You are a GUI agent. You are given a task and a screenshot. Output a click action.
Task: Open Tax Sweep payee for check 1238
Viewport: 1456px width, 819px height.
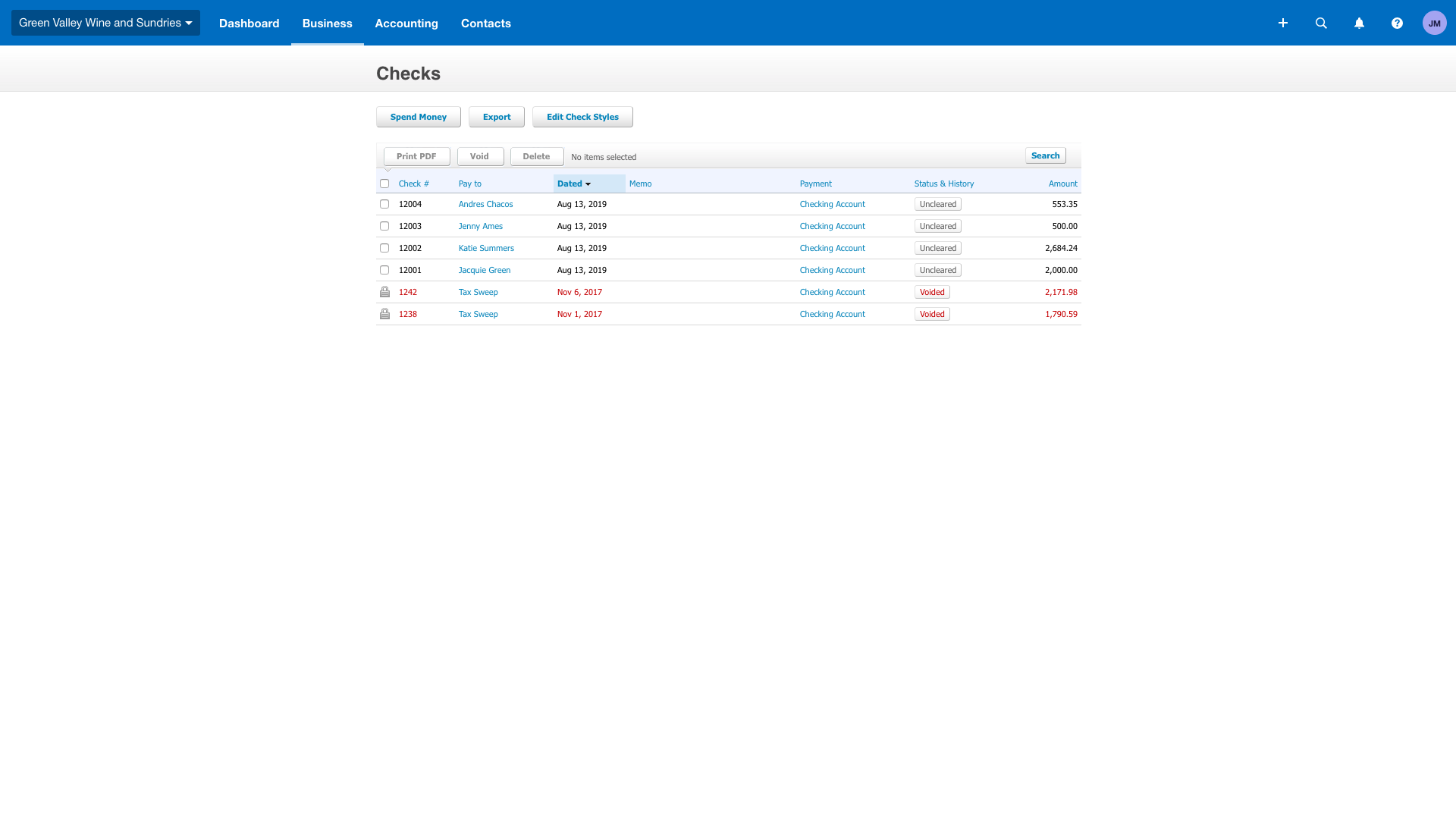click(479, 314)
